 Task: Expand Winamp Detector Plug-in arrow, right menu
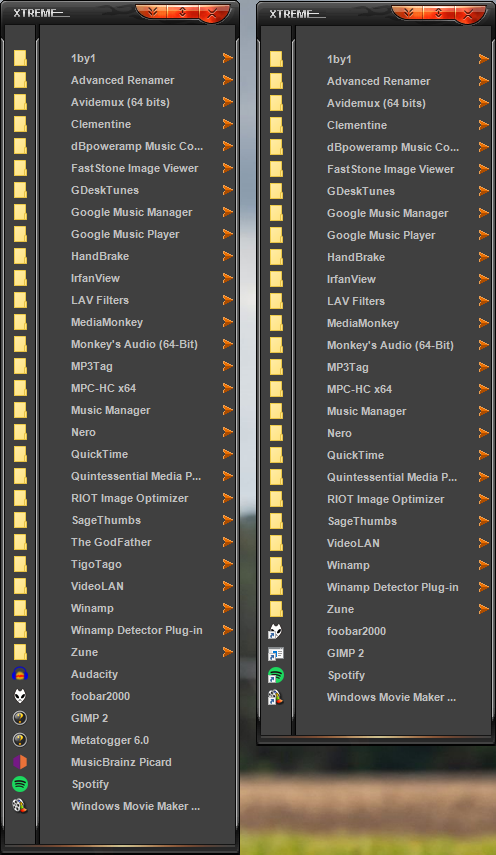484,587
